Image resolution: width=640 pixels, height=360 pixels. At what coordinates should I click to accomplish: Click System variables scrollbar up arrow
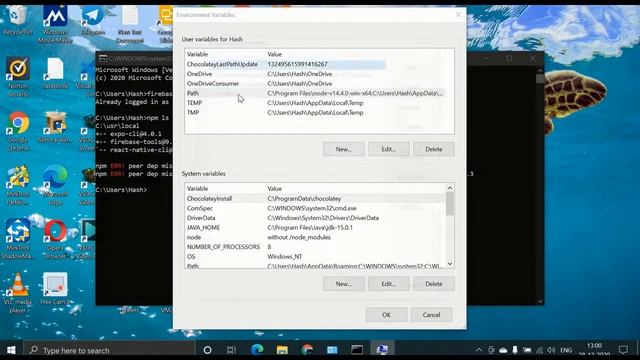point(450,188)
